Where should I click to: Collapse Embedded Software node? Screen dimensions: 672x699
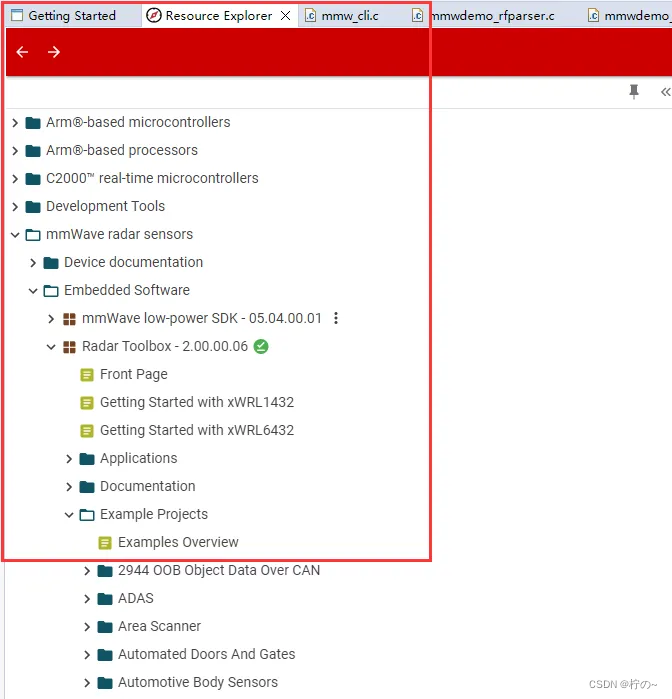33,291
